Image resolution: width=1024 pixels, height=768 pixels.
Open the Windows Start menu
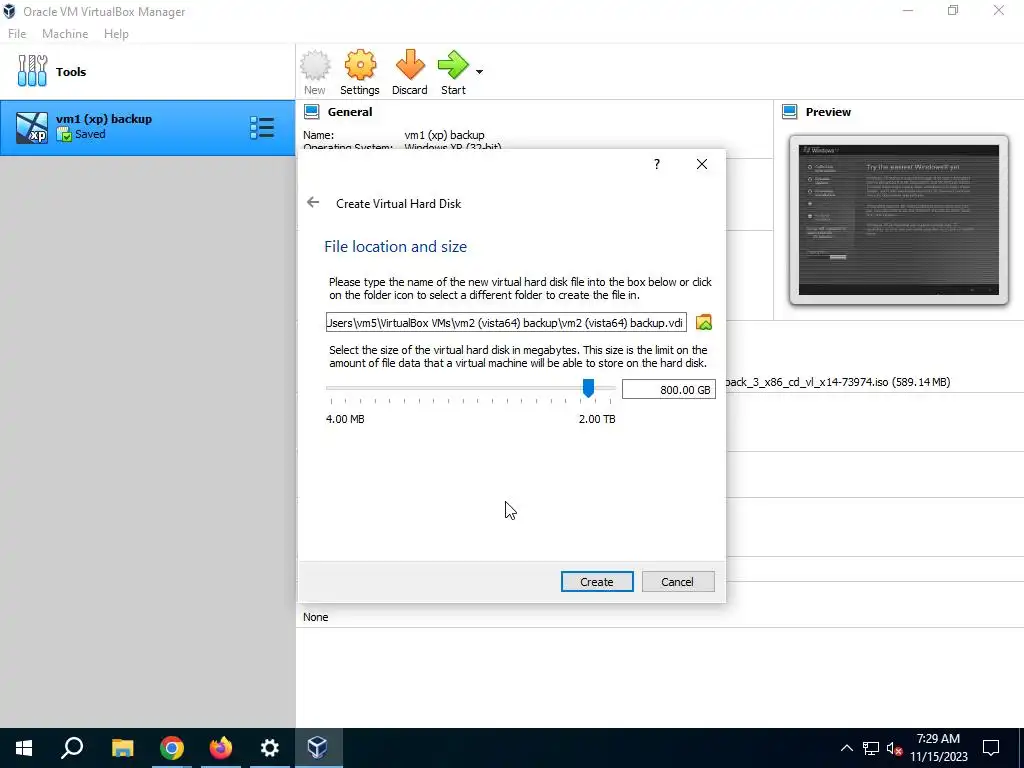tap(24, 748)
